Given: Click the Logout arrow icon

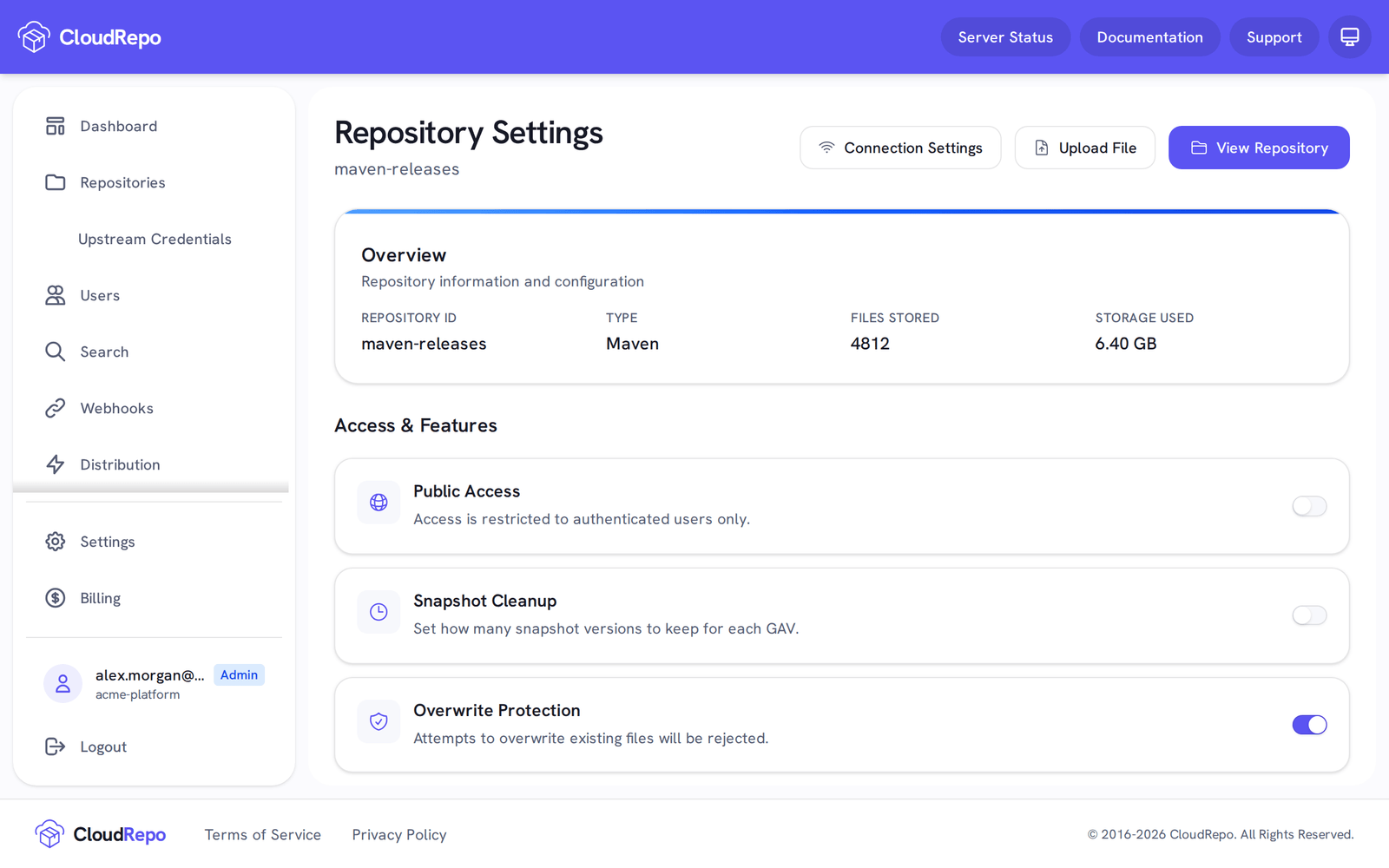Looking at the screenshot, I should (56, 746).
